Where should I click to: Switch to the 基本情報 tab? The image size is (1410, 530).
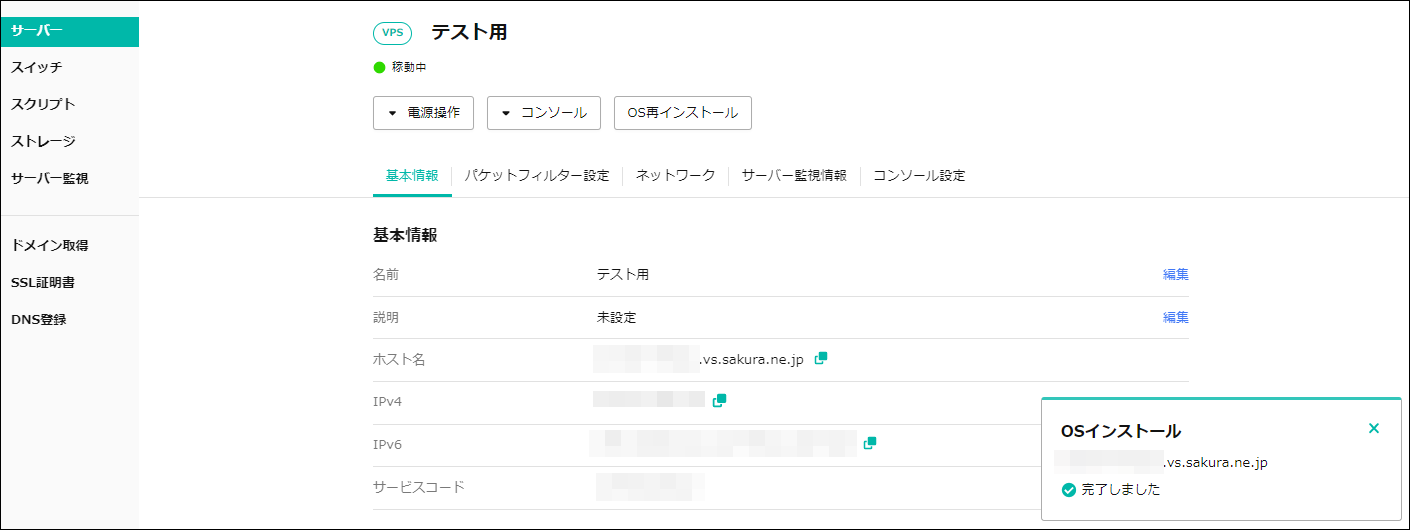(x=411, y=175)
